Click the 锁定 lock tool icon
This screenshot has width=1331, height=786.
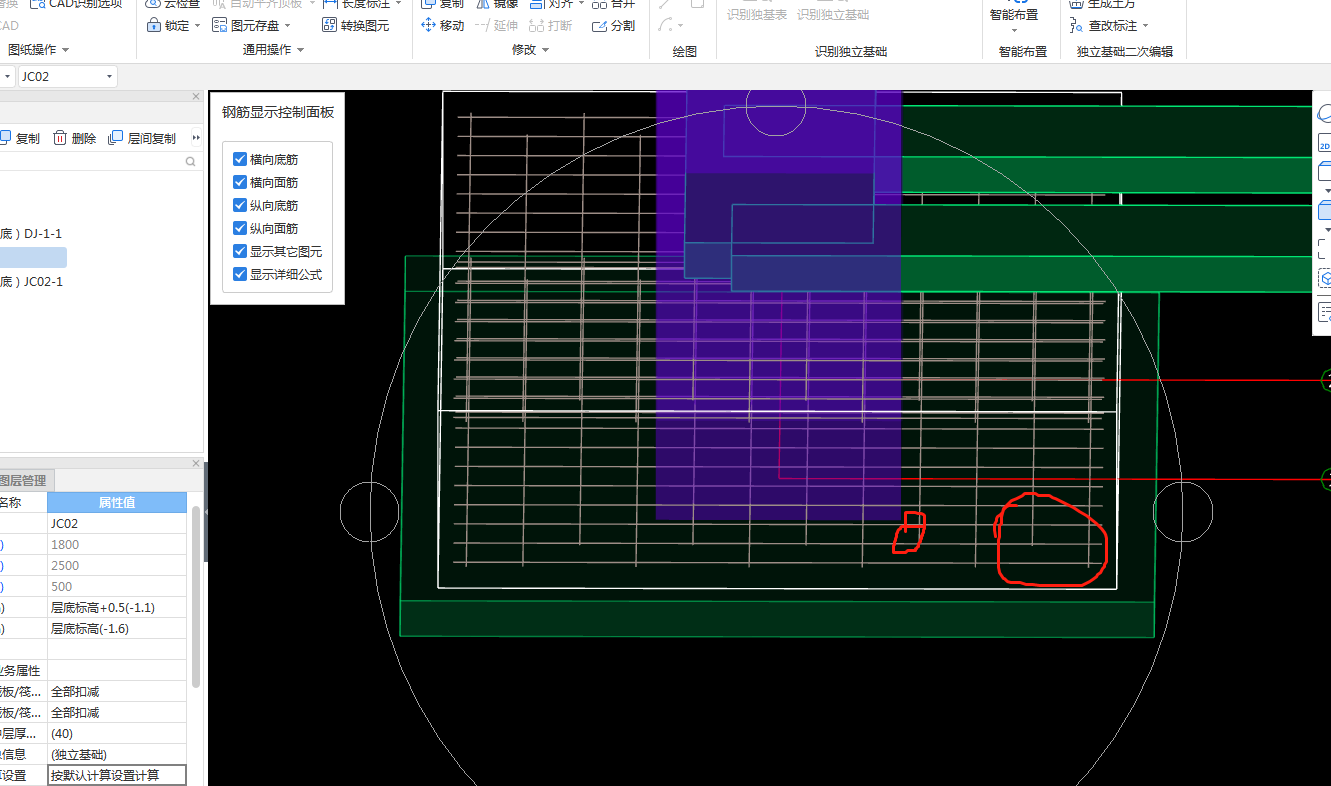[x=155, y=25]
